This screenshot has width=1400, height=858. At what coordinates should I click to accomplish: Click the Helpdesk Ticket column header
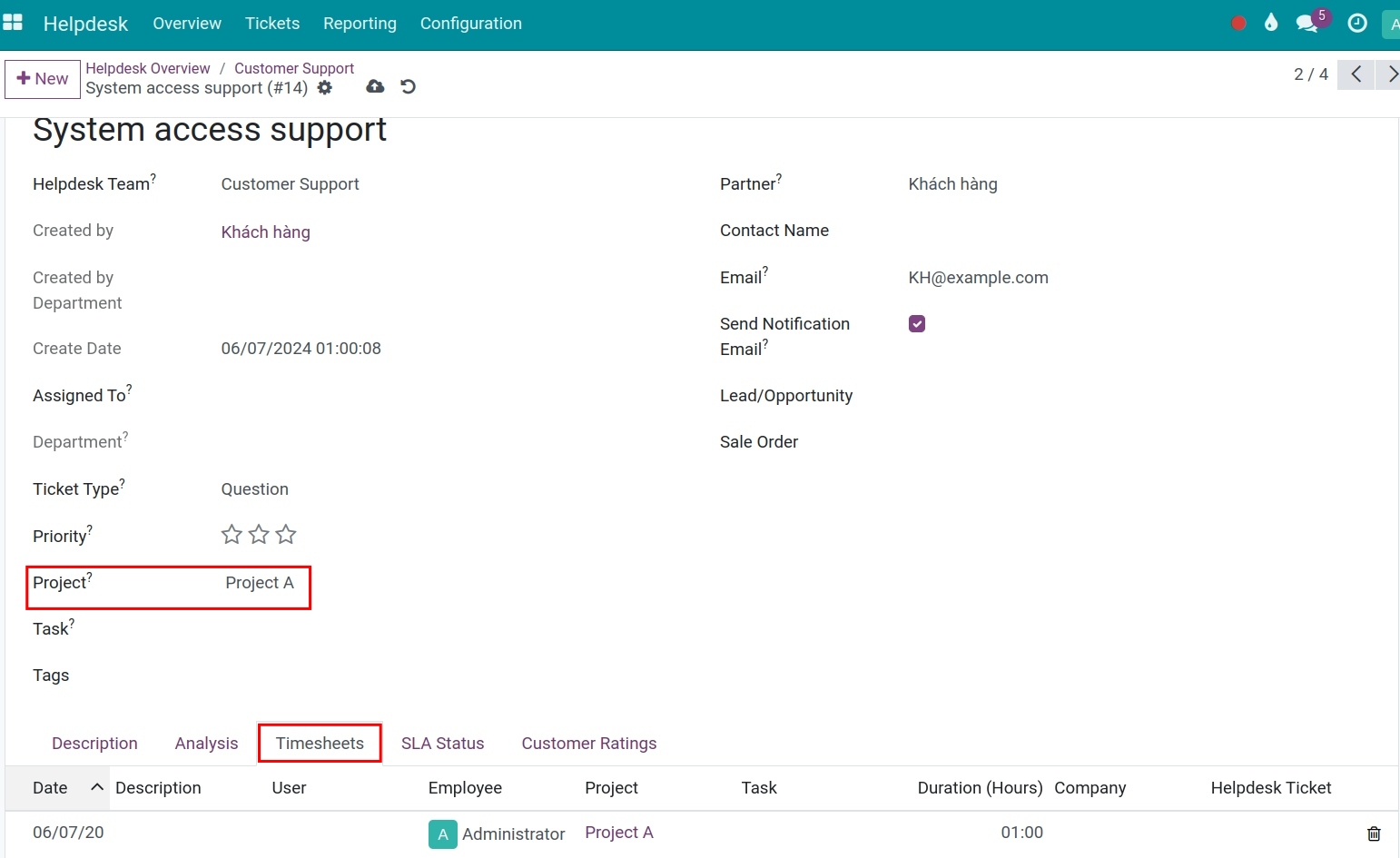[x=1271, y=788]
